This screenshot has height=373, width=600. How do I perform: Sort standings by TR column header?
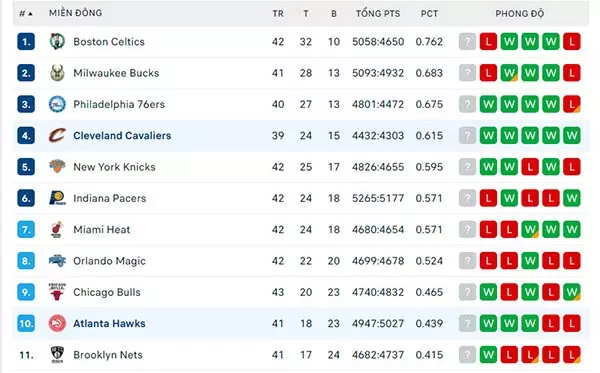coord(278,14)
